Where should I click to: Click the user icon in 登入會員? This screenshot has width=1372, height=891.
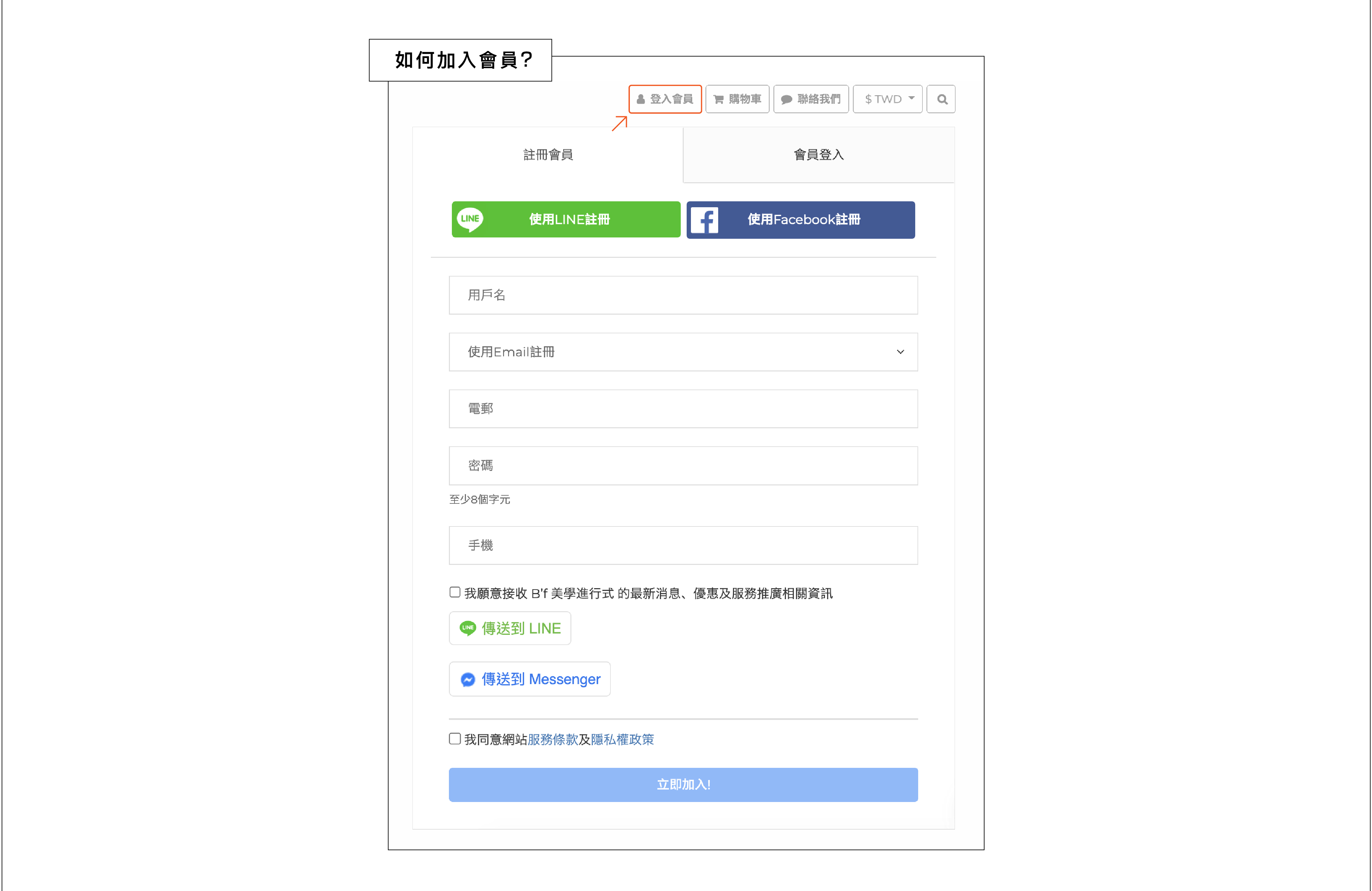(x=640, y=99)
